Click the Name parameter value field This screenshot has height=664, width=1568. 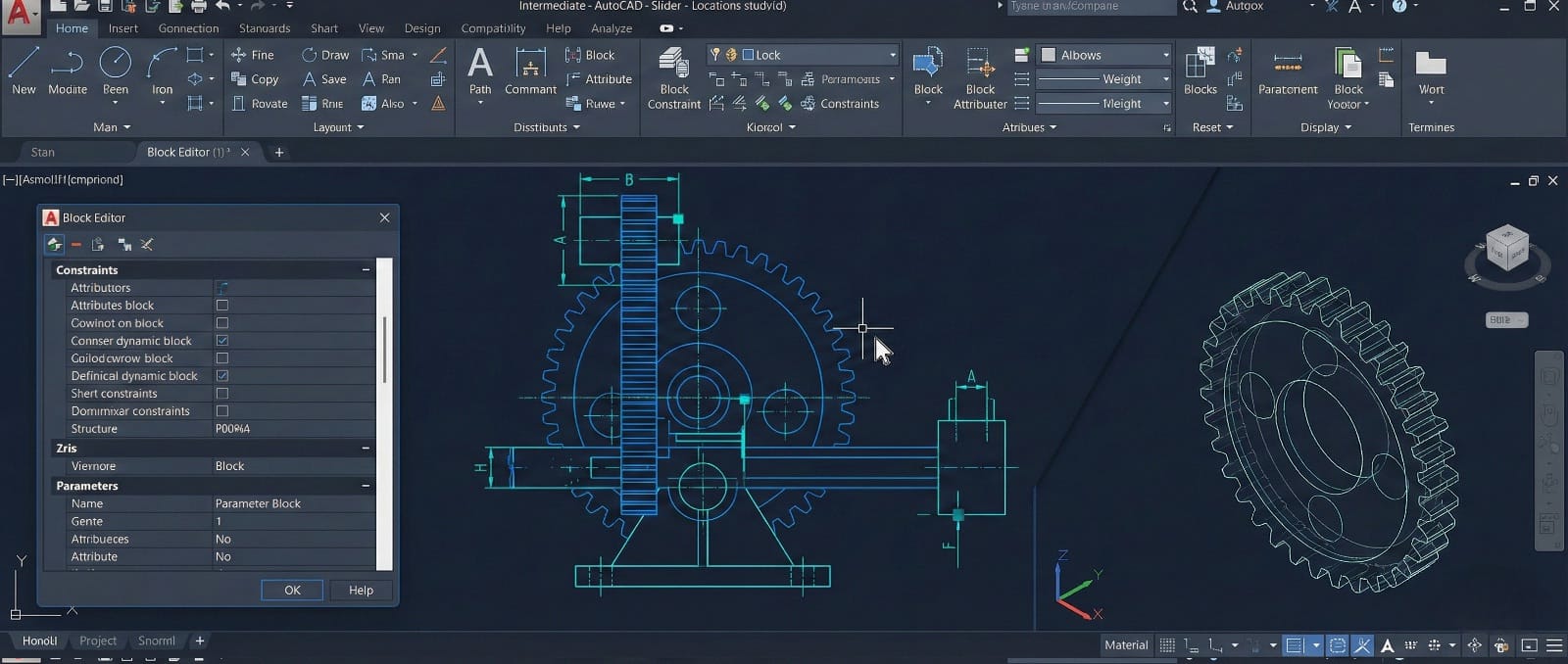coord(294,503)
